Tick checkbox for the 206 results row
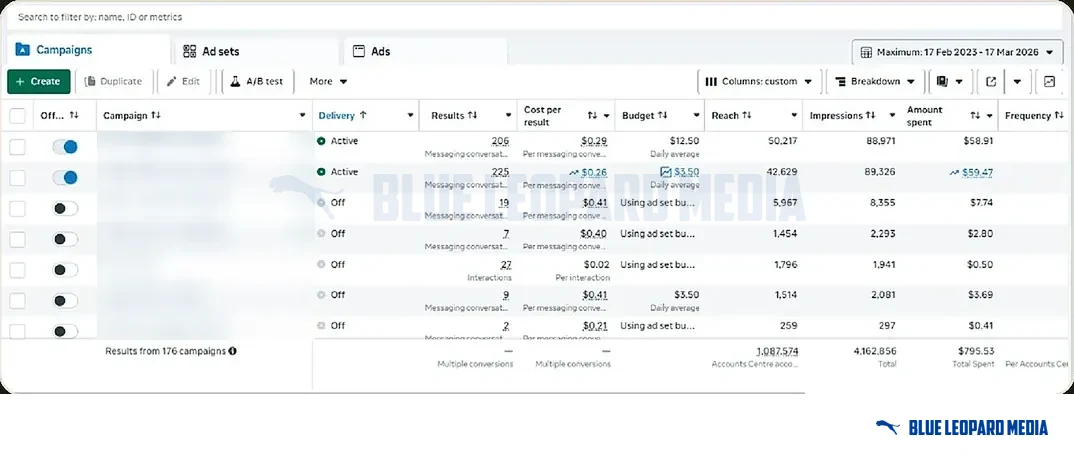Viewport: 1074px width, 461px height. pyautogui.click(x=17, y=147)
